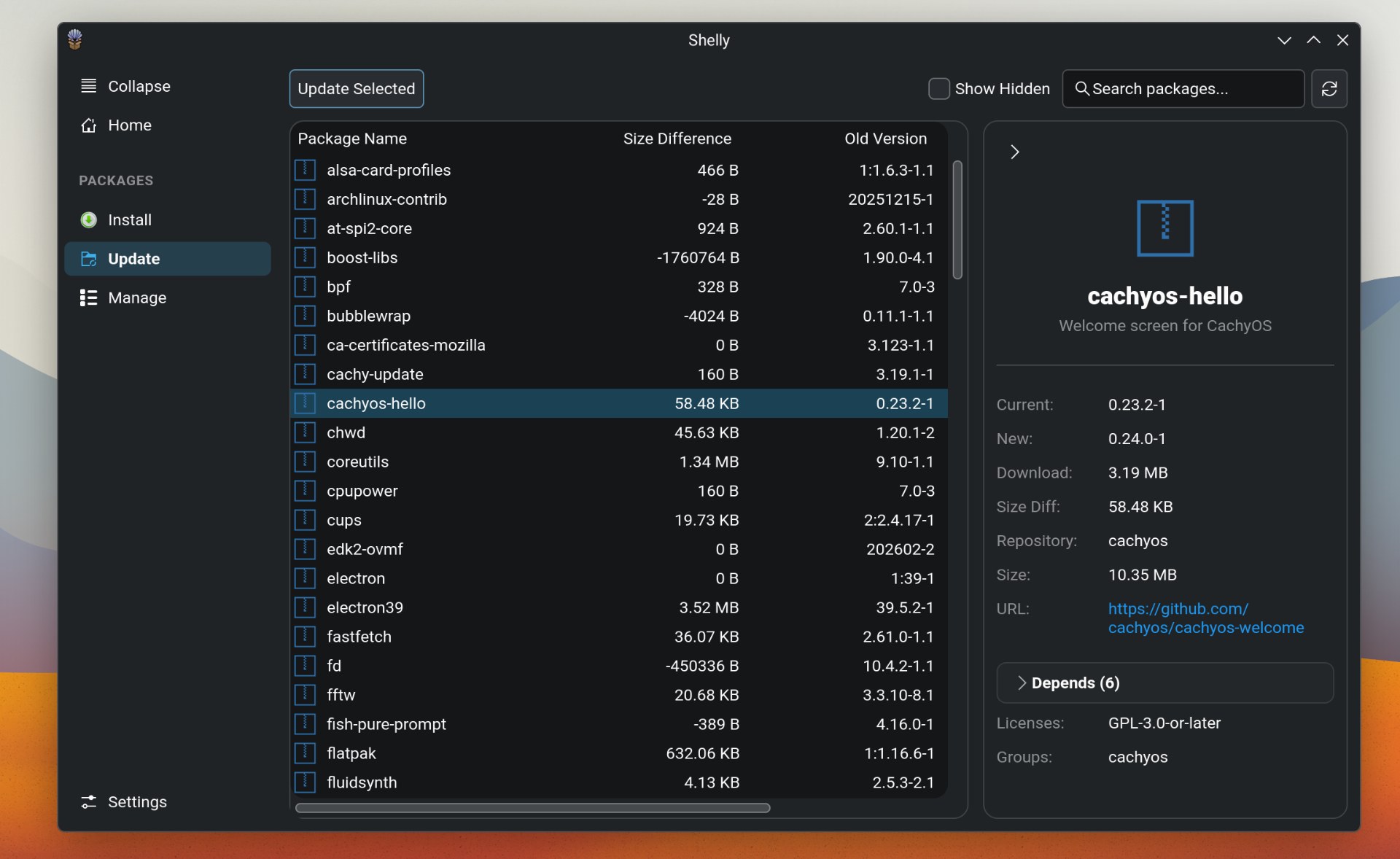
Task: Click the Size Difference column header
Action: [x=677, y=139]
